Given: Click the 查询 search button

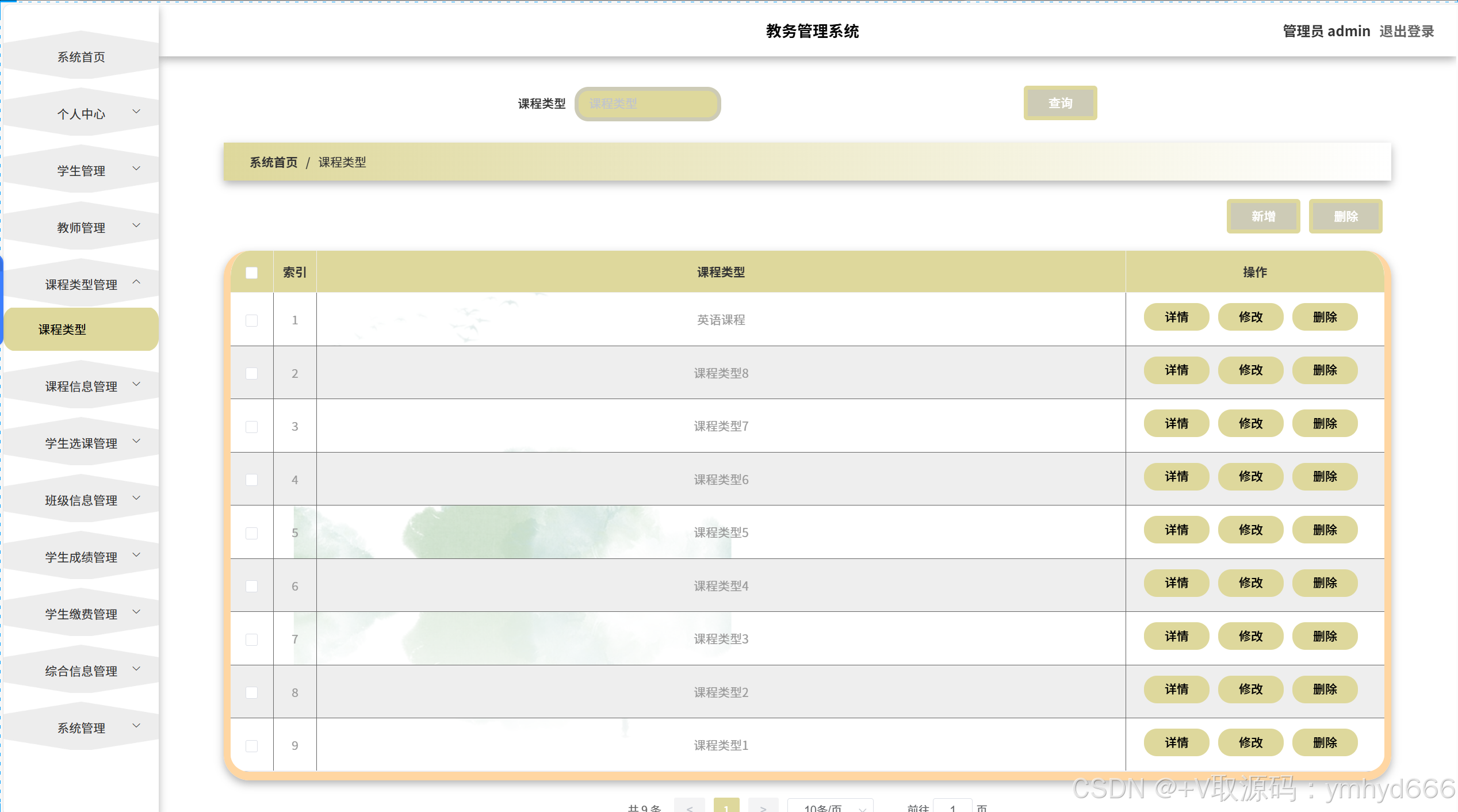Looking at the screenshot, I should tap(1059, 104).
